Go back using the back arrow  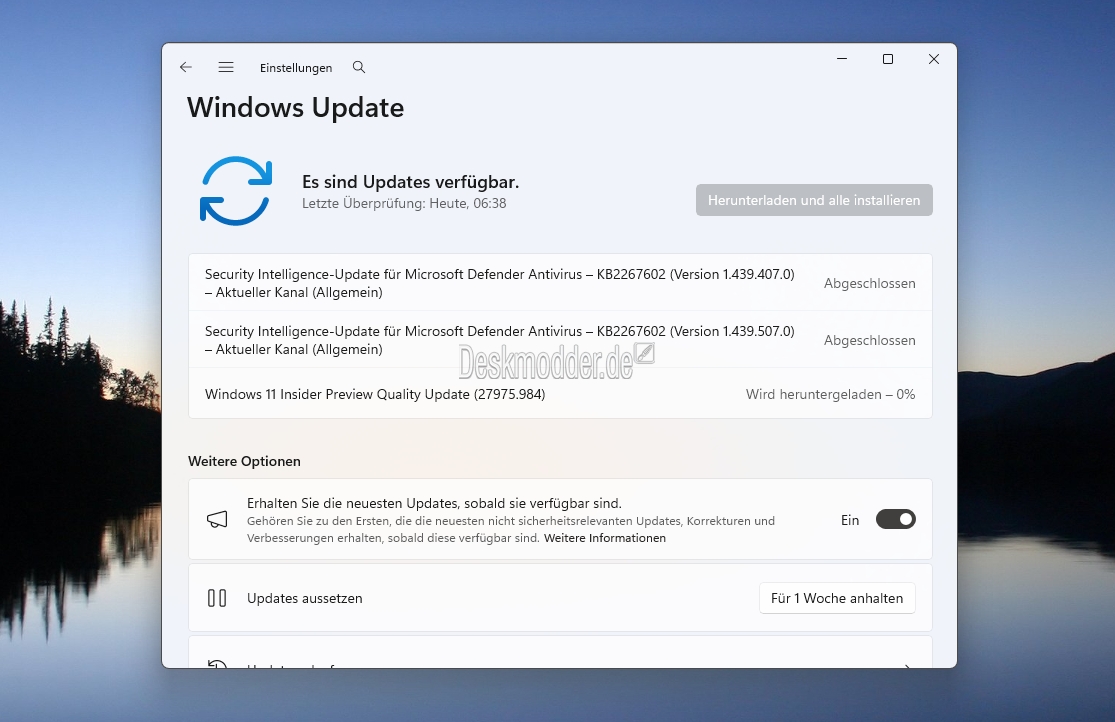[x=186, y=67]
